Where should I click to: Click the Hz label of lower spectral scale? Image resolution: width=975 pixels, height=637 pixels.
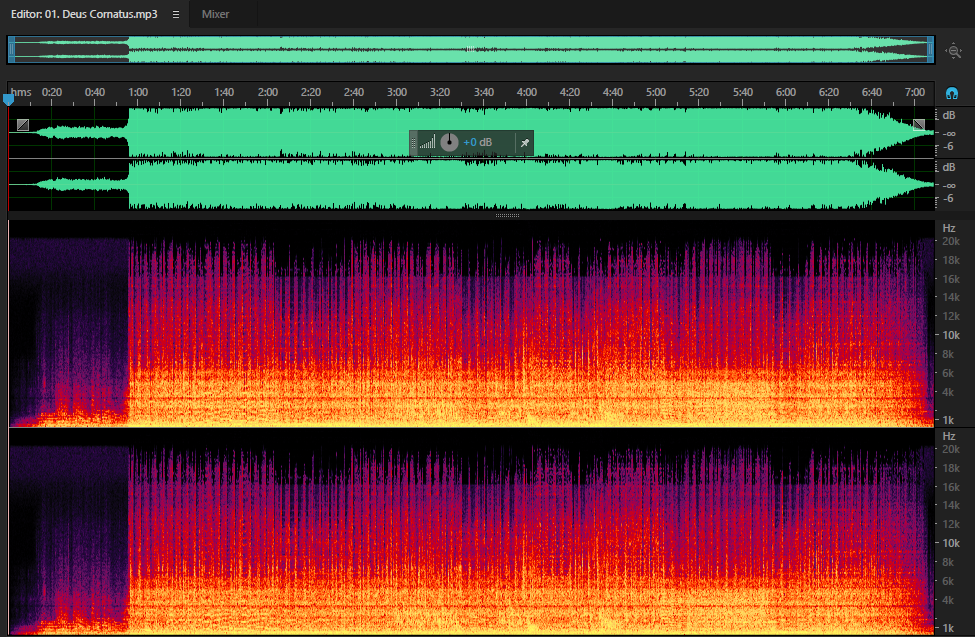[x=949, y=437]
